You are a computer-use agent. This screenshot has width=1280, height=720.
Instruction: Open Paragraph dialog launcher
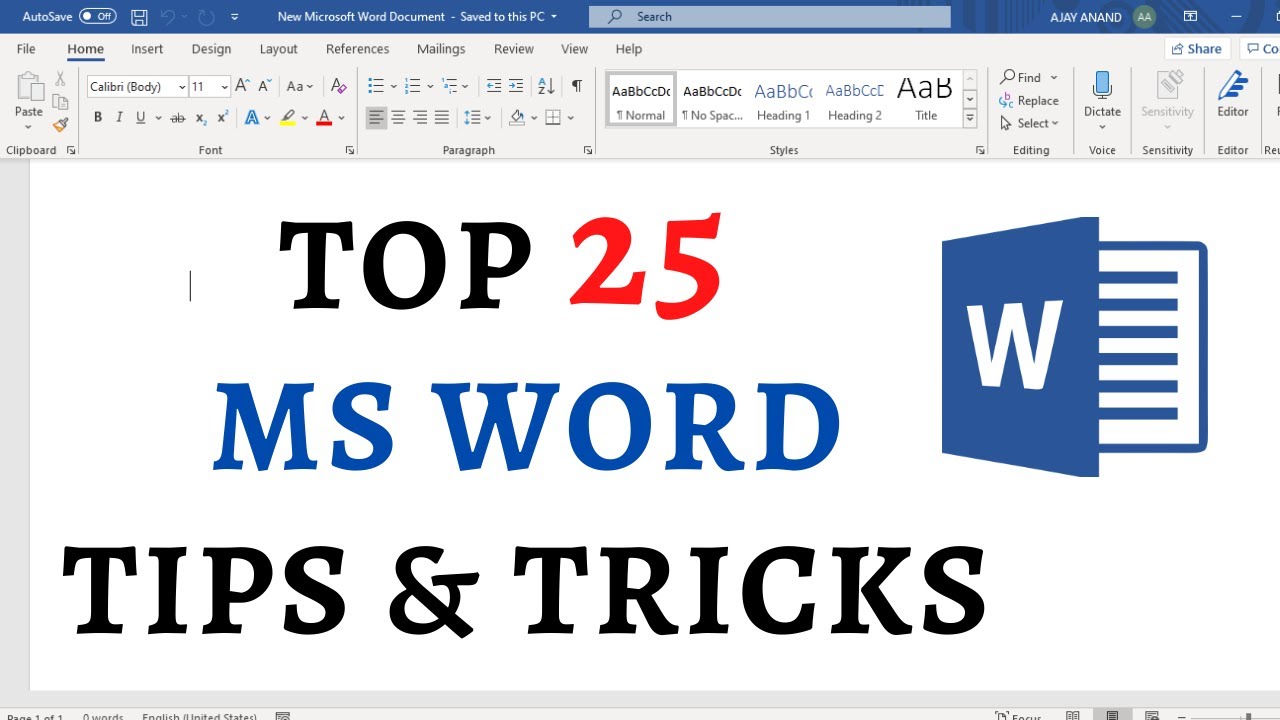(587, 150)
